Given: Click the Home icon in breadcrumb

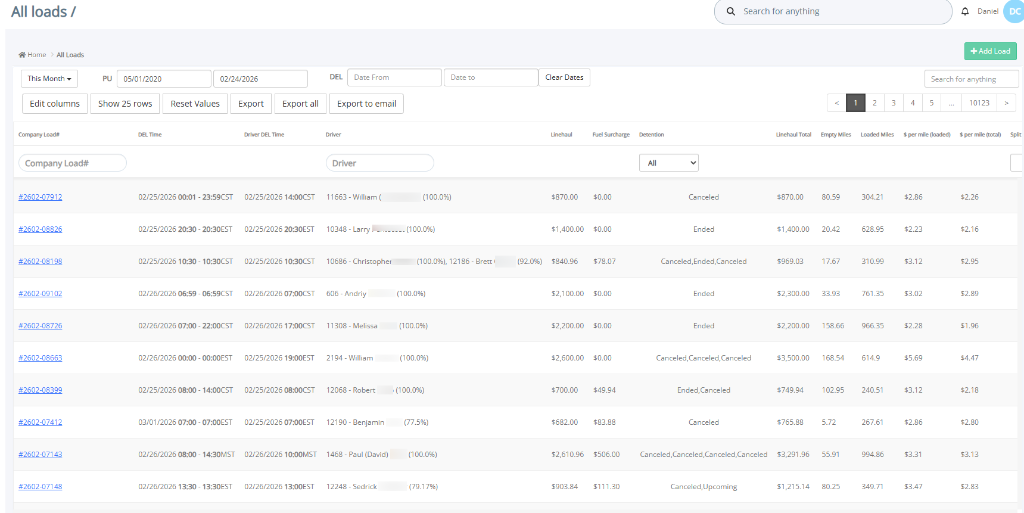Looking at the screenshot, I should coord(22,55).
